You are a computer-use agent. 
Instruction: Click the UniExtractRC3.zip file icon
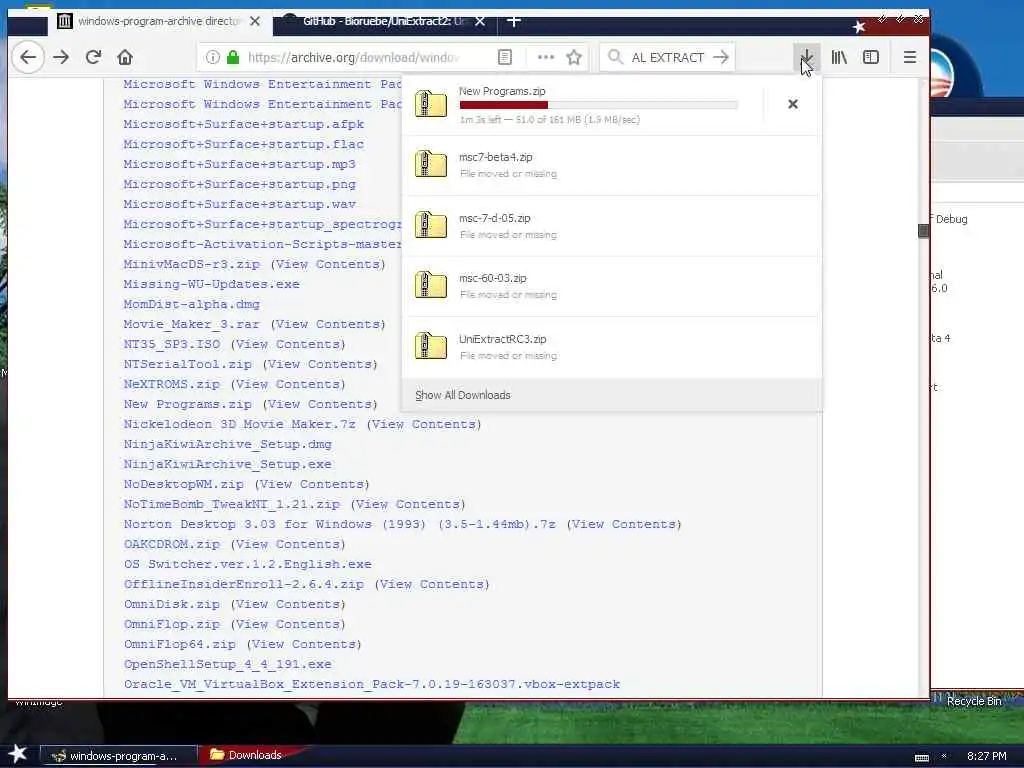tap(431, 346)
